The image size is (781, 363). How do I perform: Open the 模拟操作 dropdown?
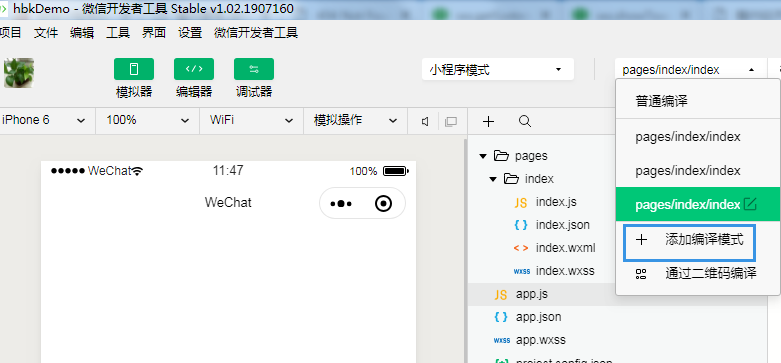click(x=356, y=121)
